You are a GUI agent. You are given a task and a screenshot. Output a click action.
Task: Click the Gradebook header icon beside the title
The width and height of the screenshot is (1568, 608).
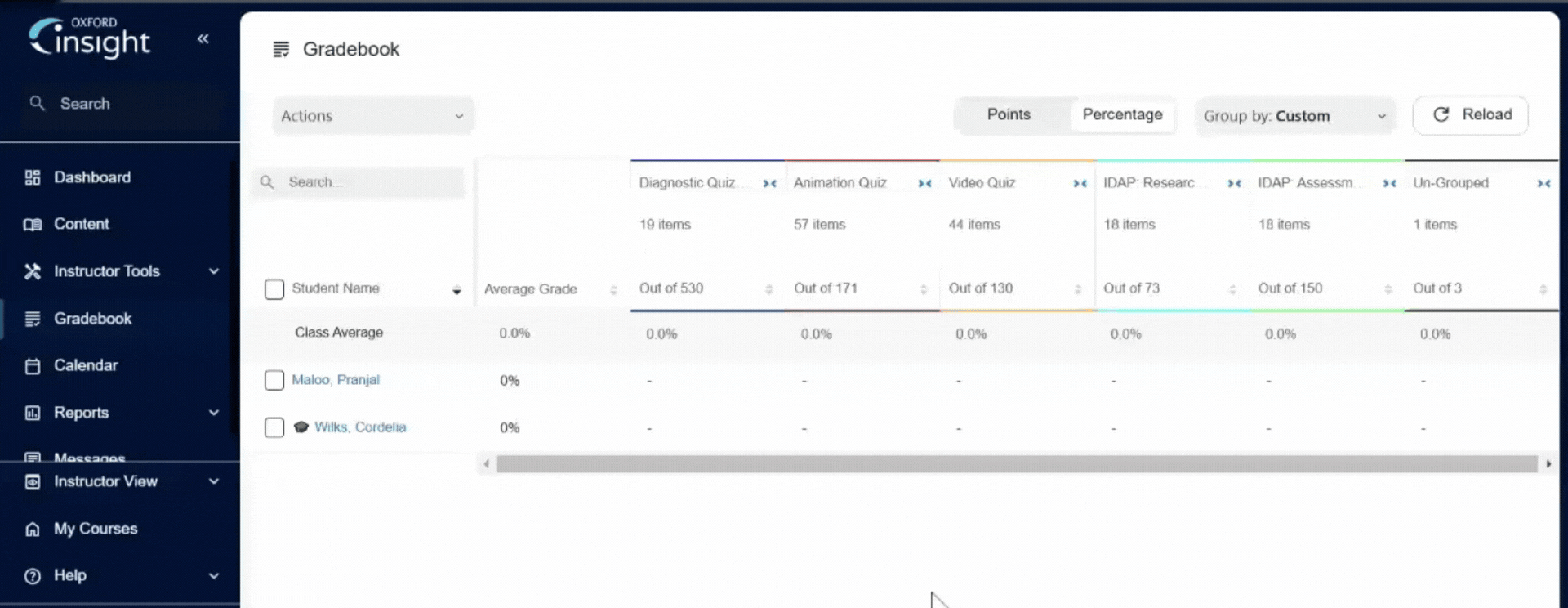(281, 50)
